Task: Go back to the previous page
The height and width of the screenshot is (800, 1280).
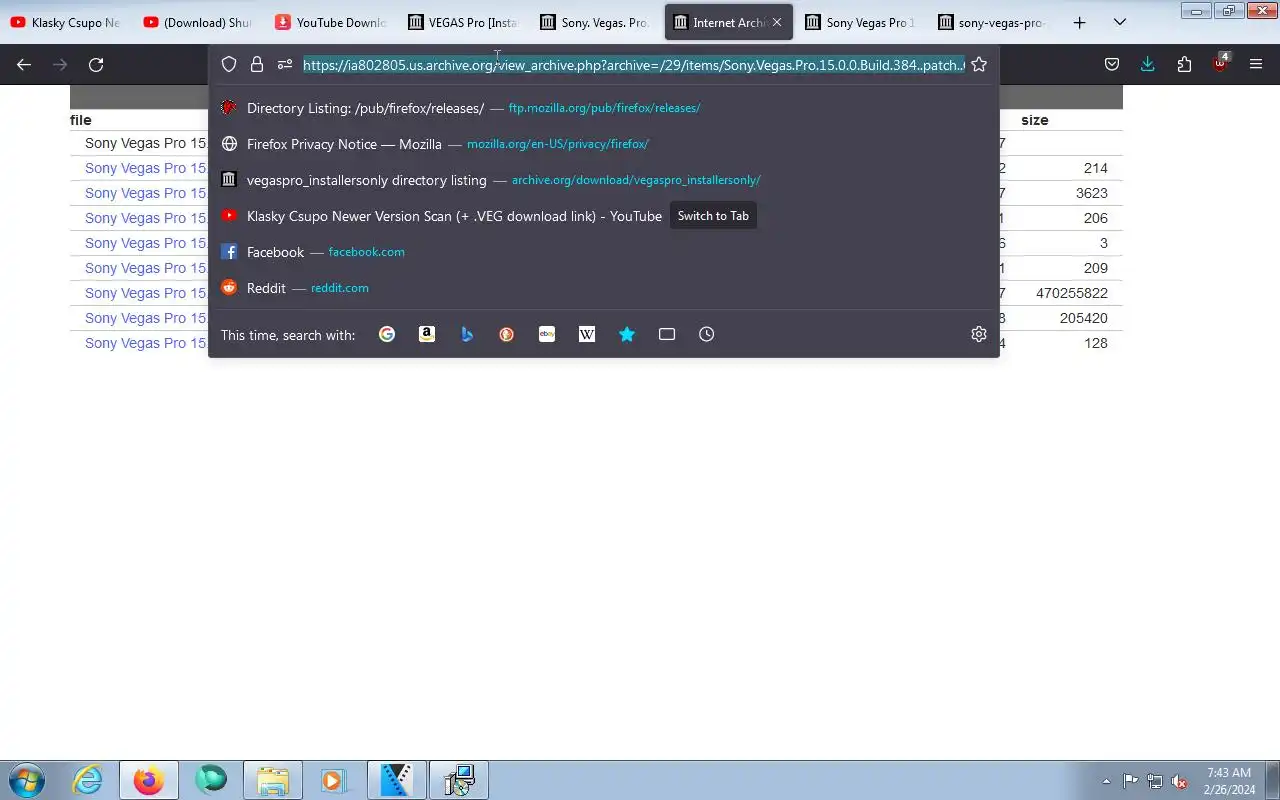Action: [24, 64]
